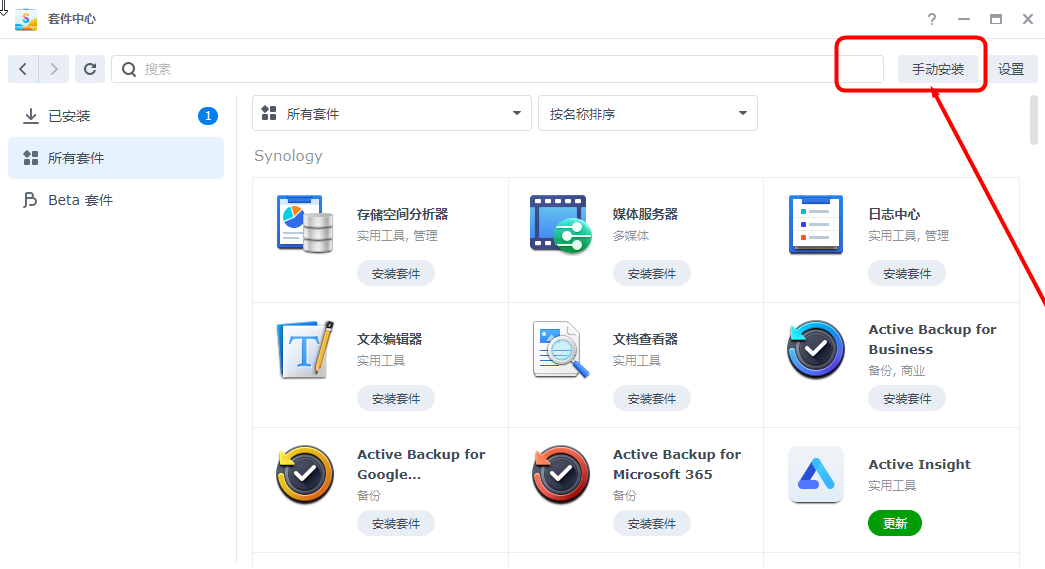Click the 文档查看器 package icon
Image resolution: width=1045 pixels, height=569 pixels.
pyautogui.click(x=560, y=350)
